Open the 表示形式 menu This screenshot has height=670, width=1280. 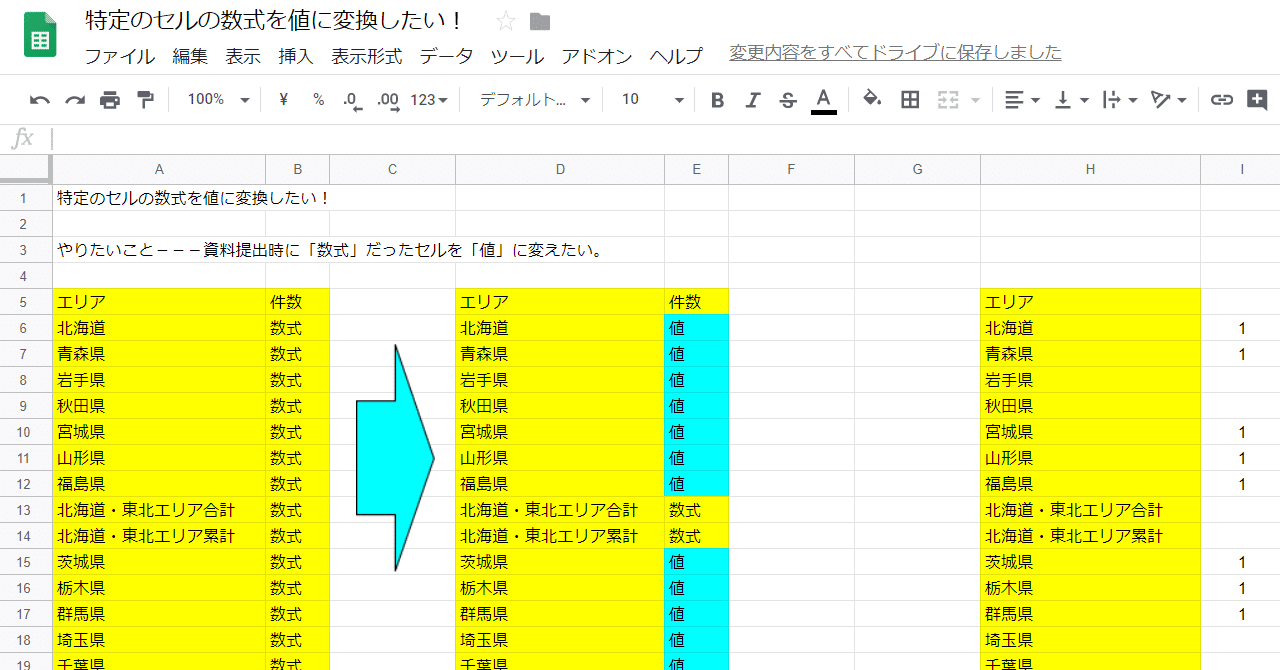367,56
